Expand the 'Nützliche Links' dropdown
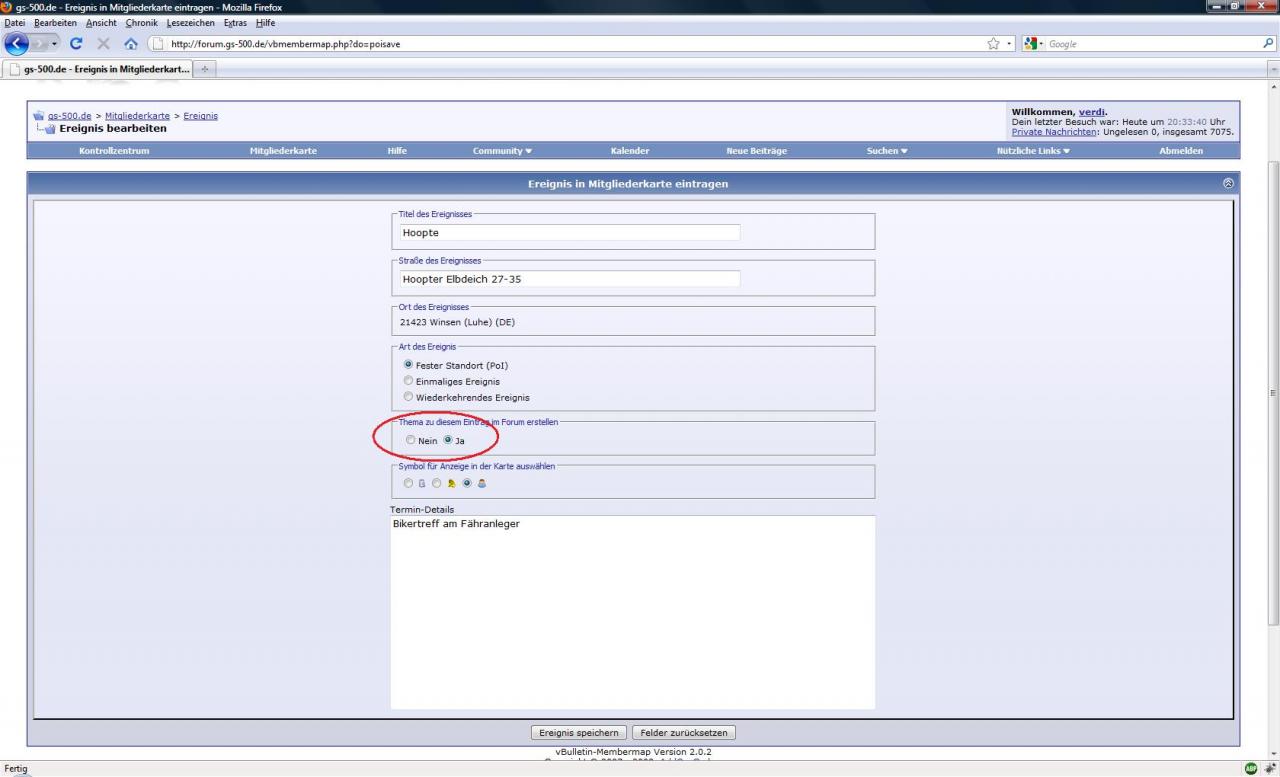 click(x=1033, y=151)
